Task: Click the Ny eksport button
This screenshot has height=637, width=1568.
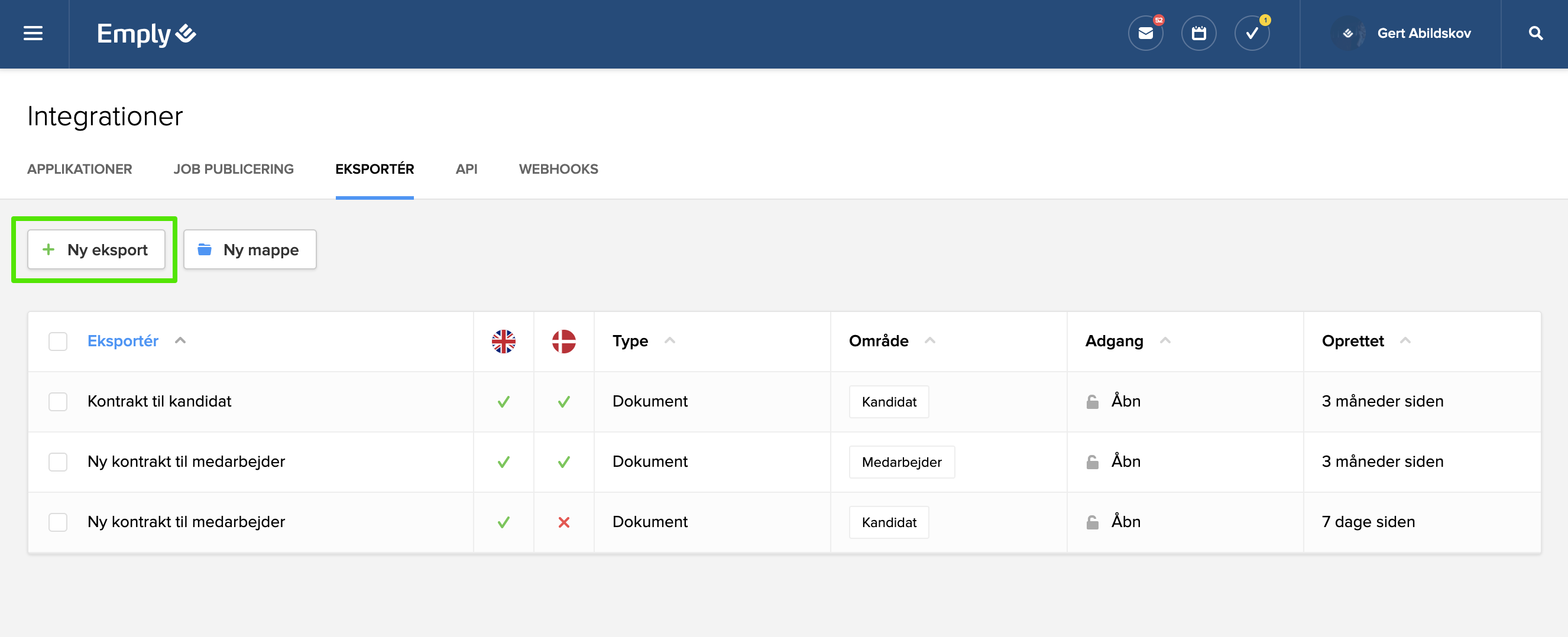Action: tap(96, 249)
